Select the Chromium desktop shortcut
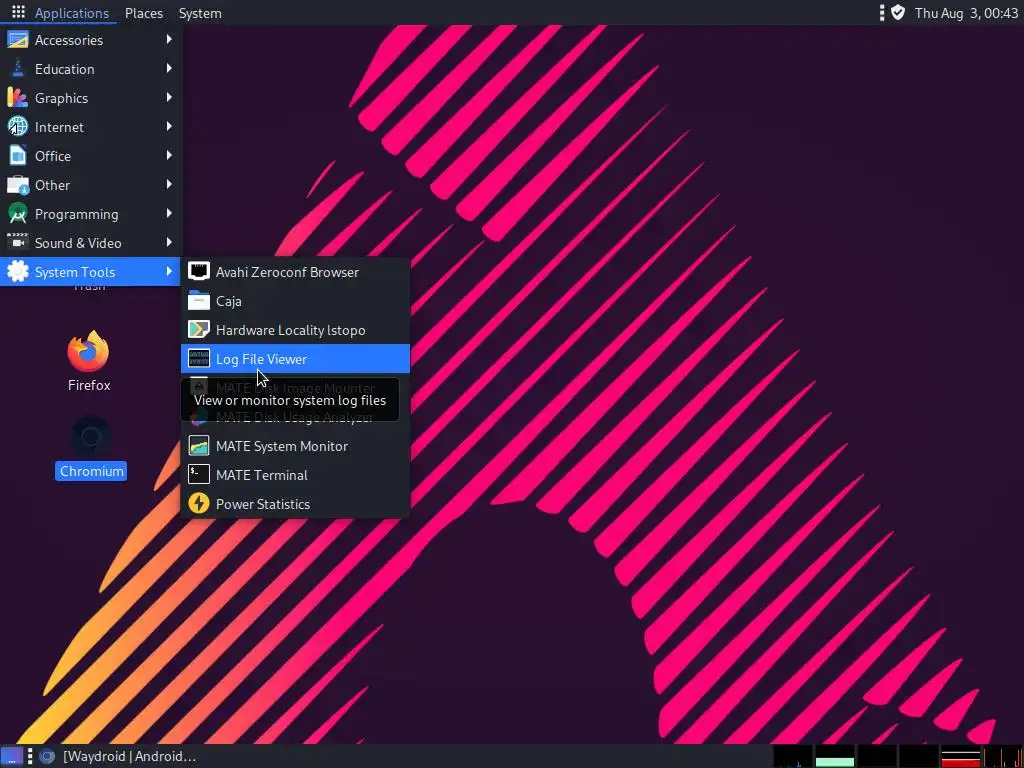The image size is (1024, 768). tap(91, 448)
